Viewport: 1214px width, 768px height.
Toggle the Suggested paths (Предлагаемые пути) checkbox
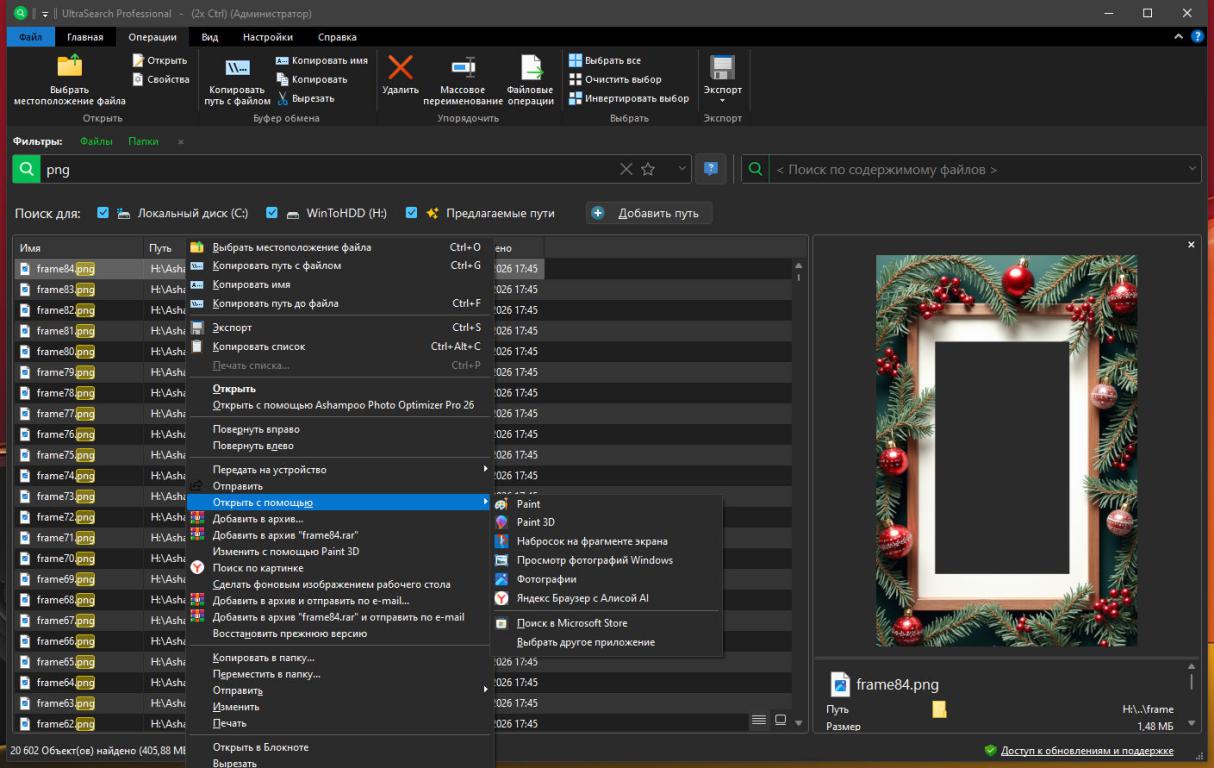click(x=411, y=213)
